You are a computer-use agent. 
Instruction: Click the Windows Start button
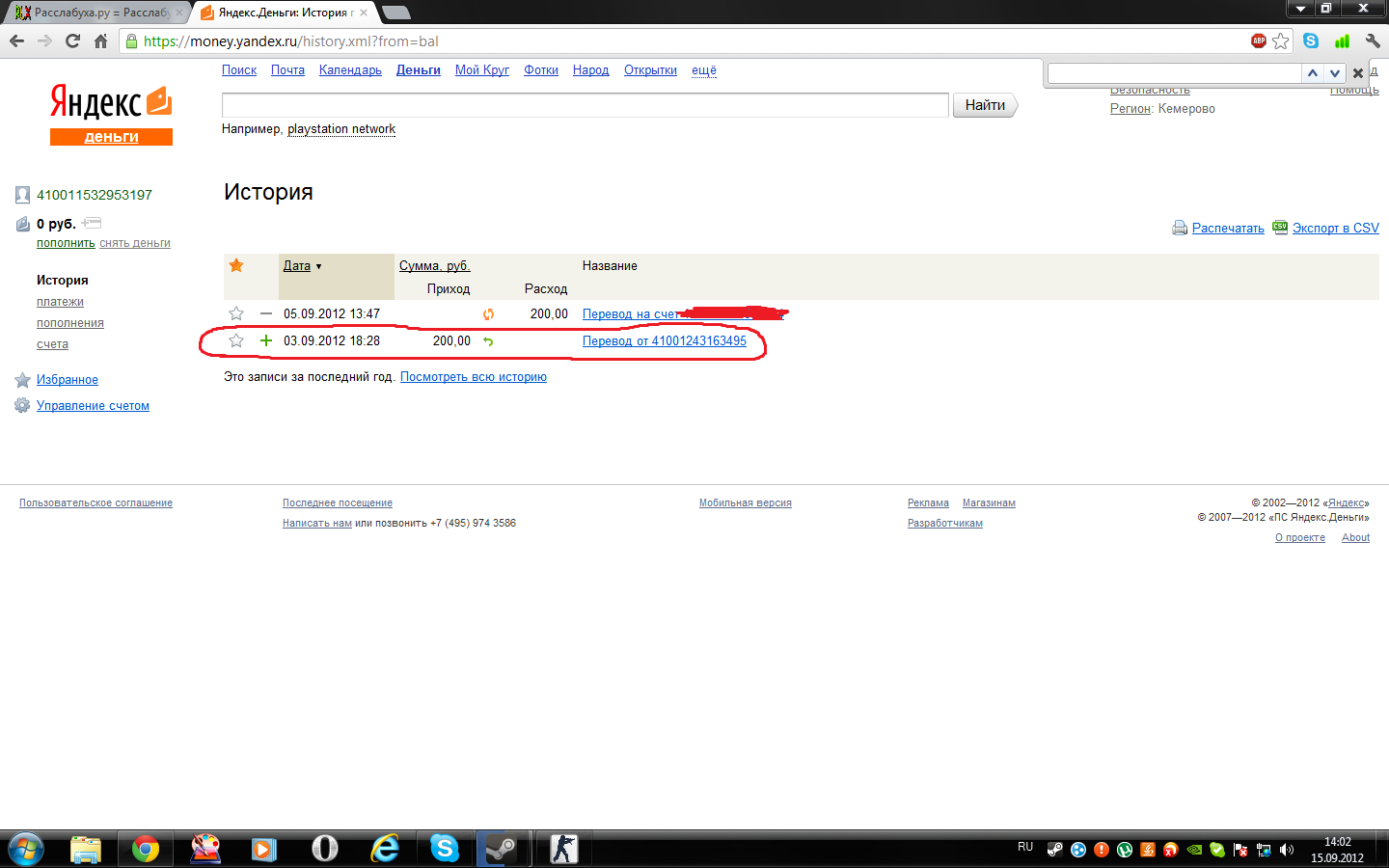coord(25,849)
